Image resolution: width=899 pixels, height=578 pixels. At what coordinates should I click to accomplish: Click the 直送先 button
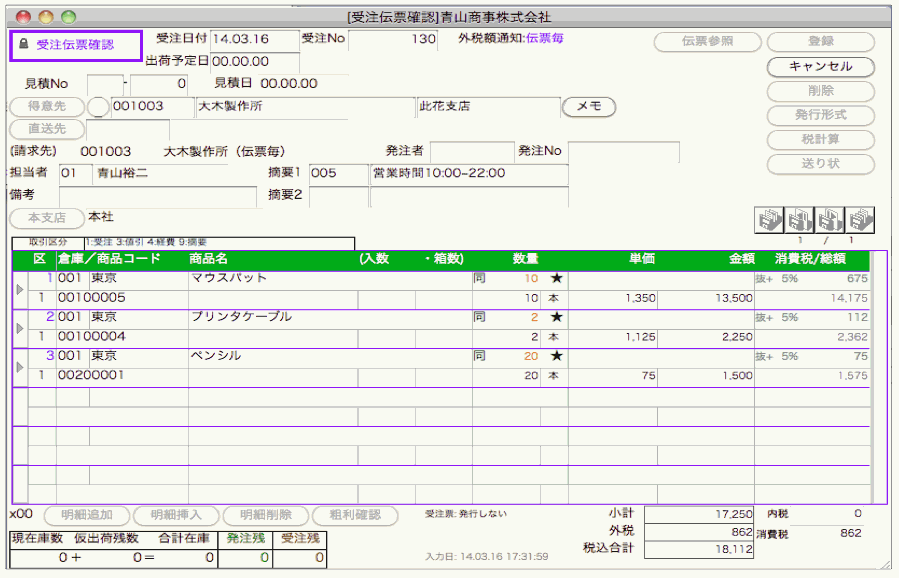47,129
